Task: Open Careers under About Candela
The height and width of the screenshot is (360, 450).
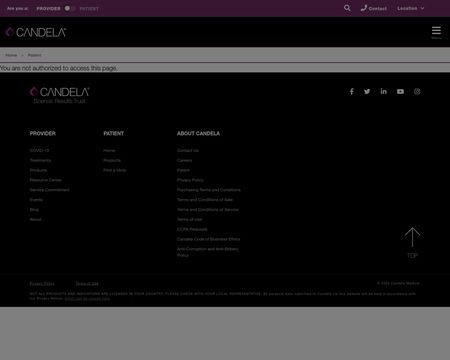Action: tap(184, 160)
